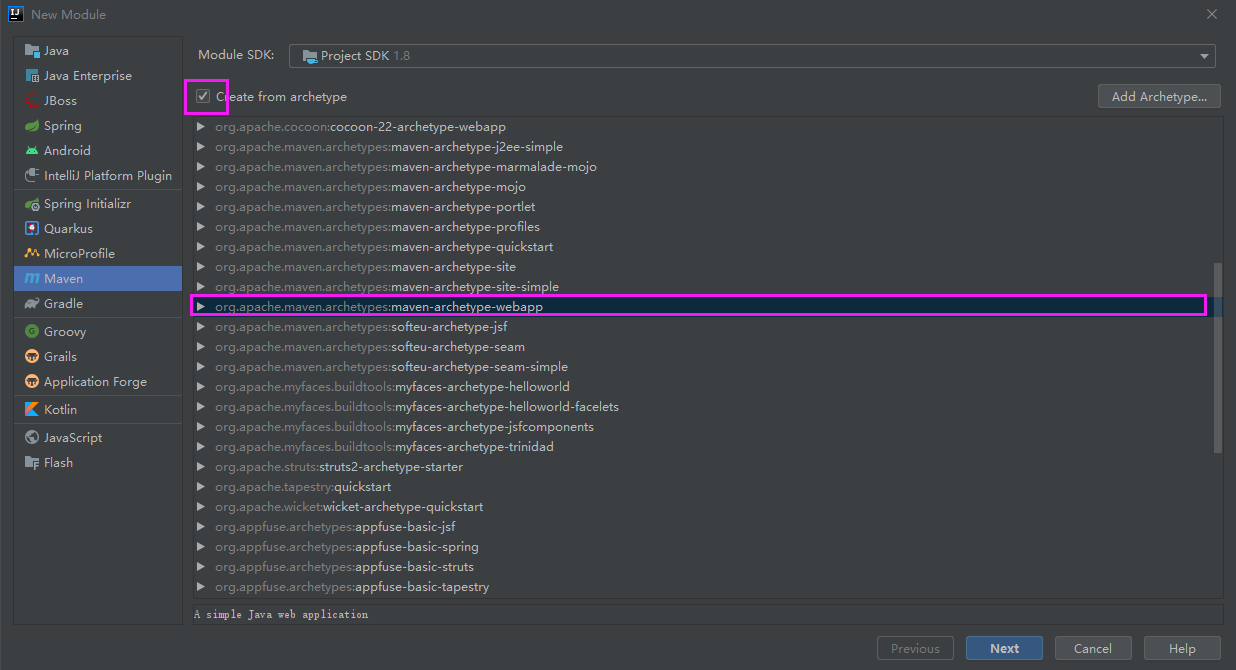Viewport: 1236px width, 670px height.
Task: Choose IntelliJ Platform Plugin icon
Action: [32, 176]
